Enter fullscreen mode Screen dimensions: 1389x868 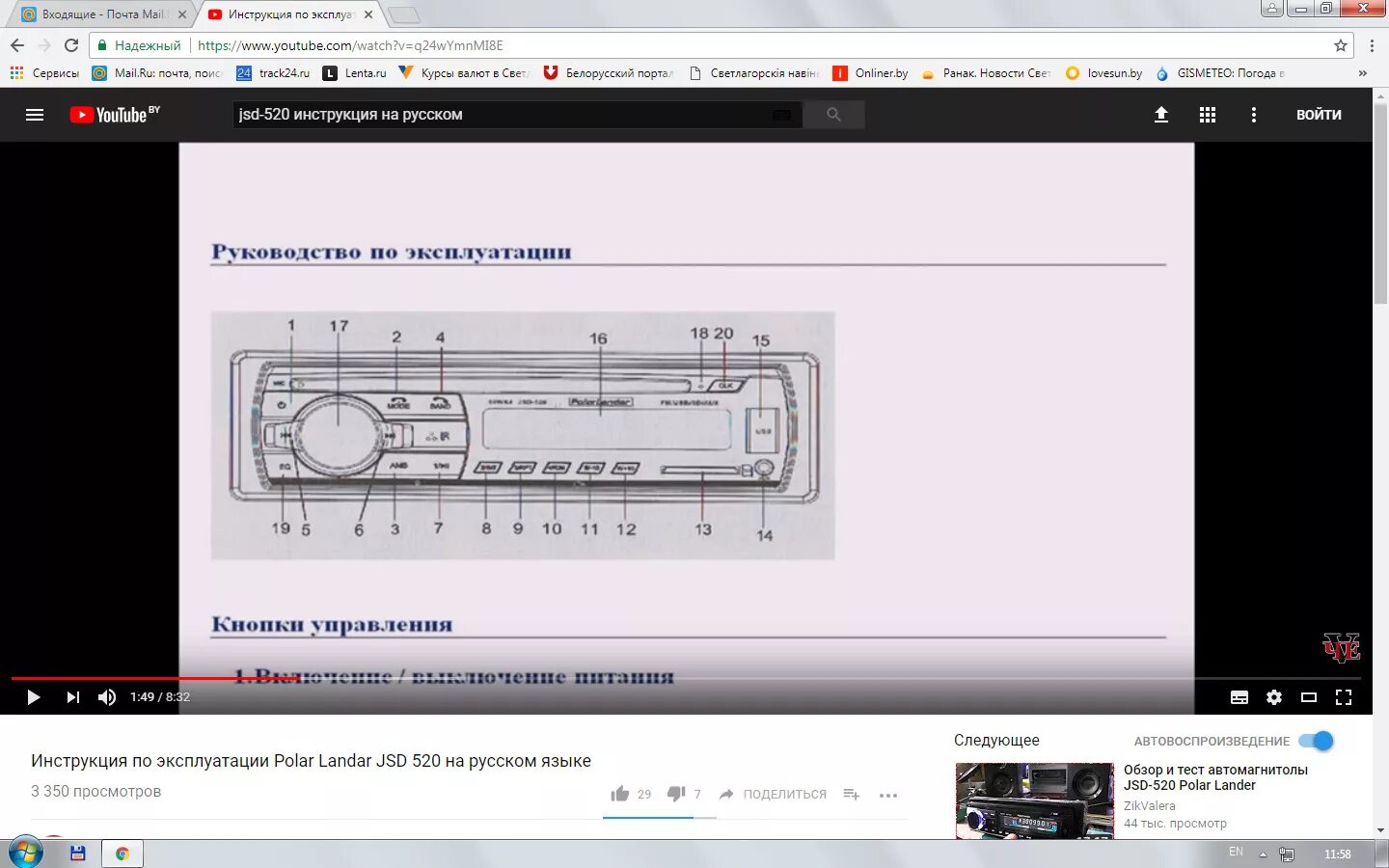tap(1344, 697)
